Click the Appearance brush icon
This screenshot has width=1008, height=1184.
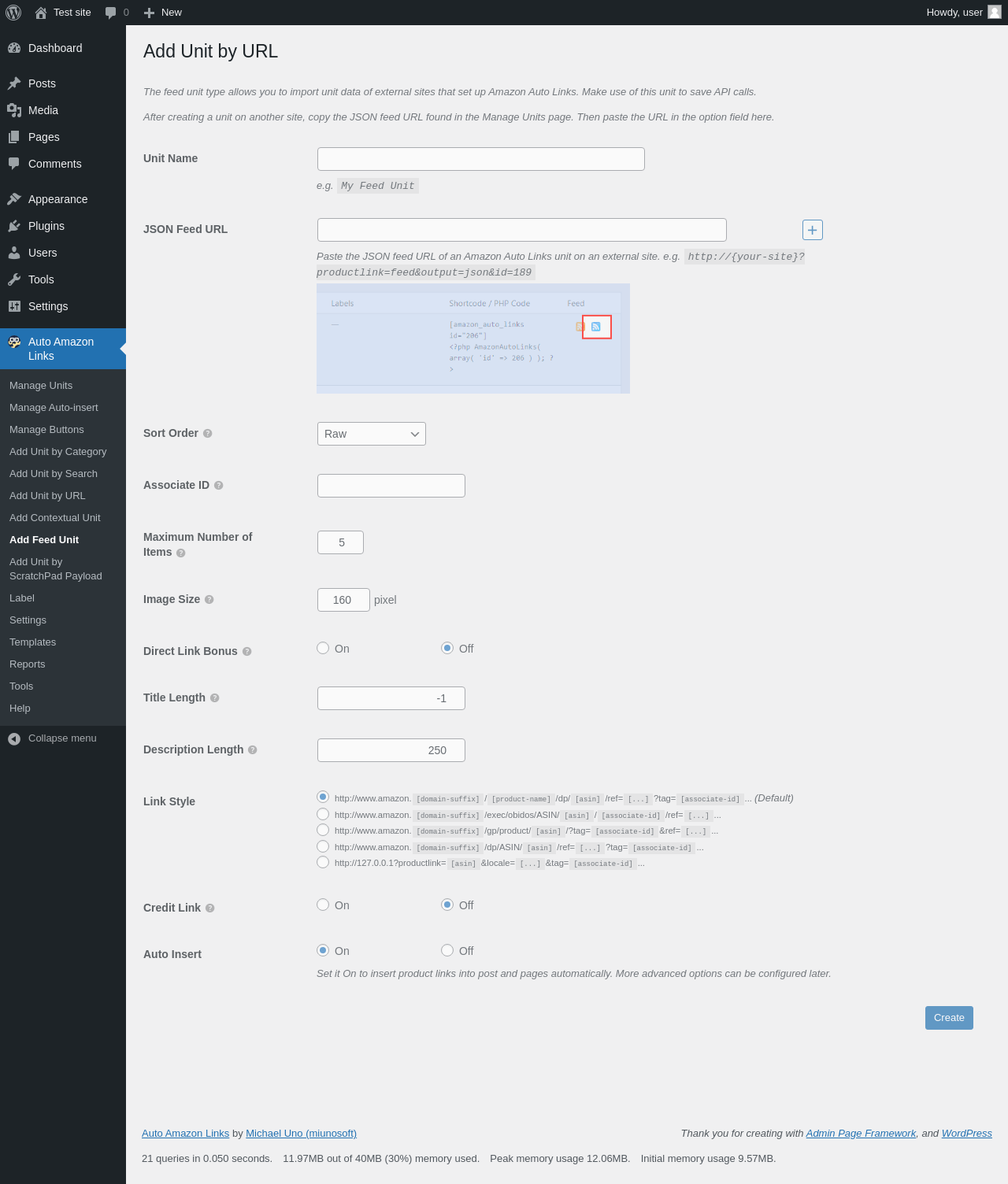pos(14,199)
